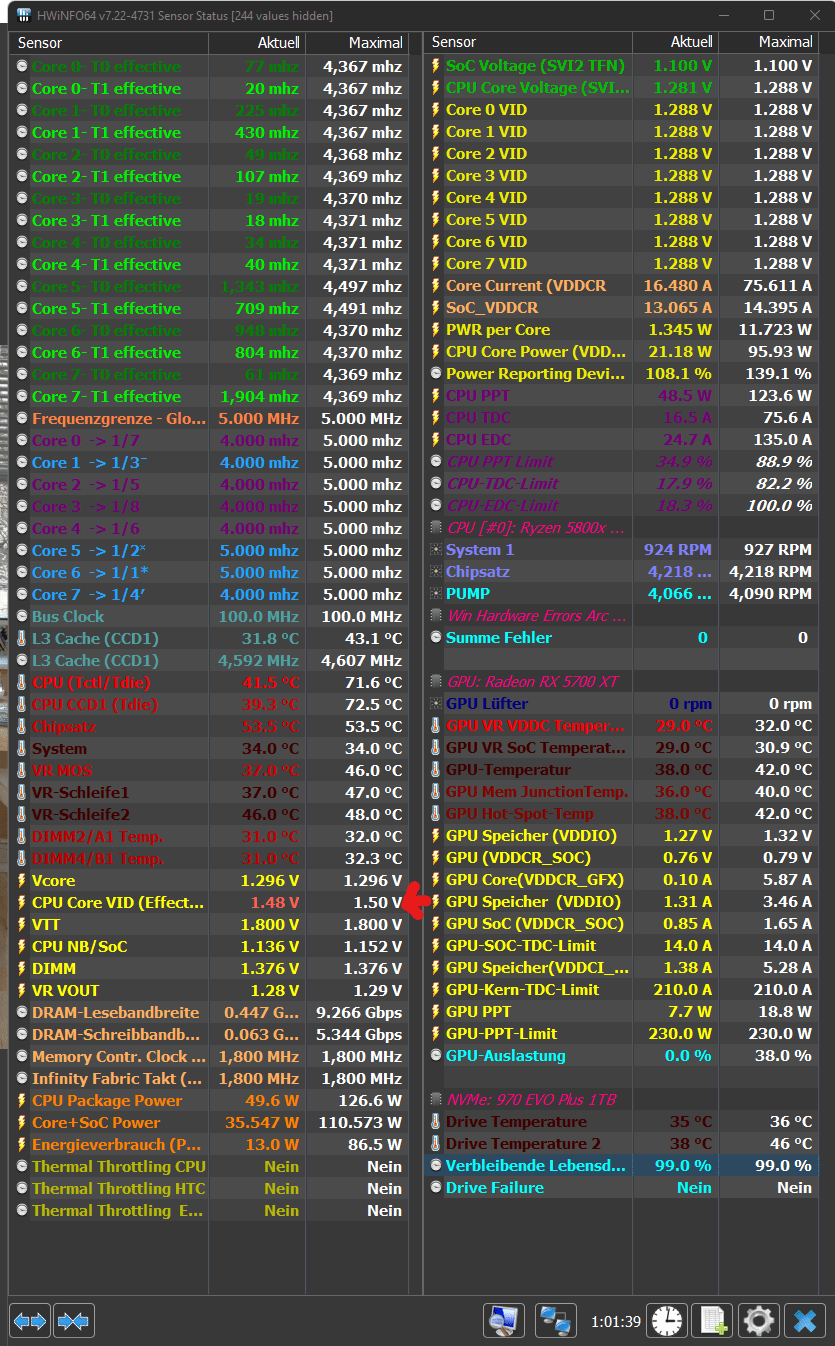Click the thermometer icon beside GPU-Temperatur
This screenshot has width=835, height=1346.
(436, 770)
